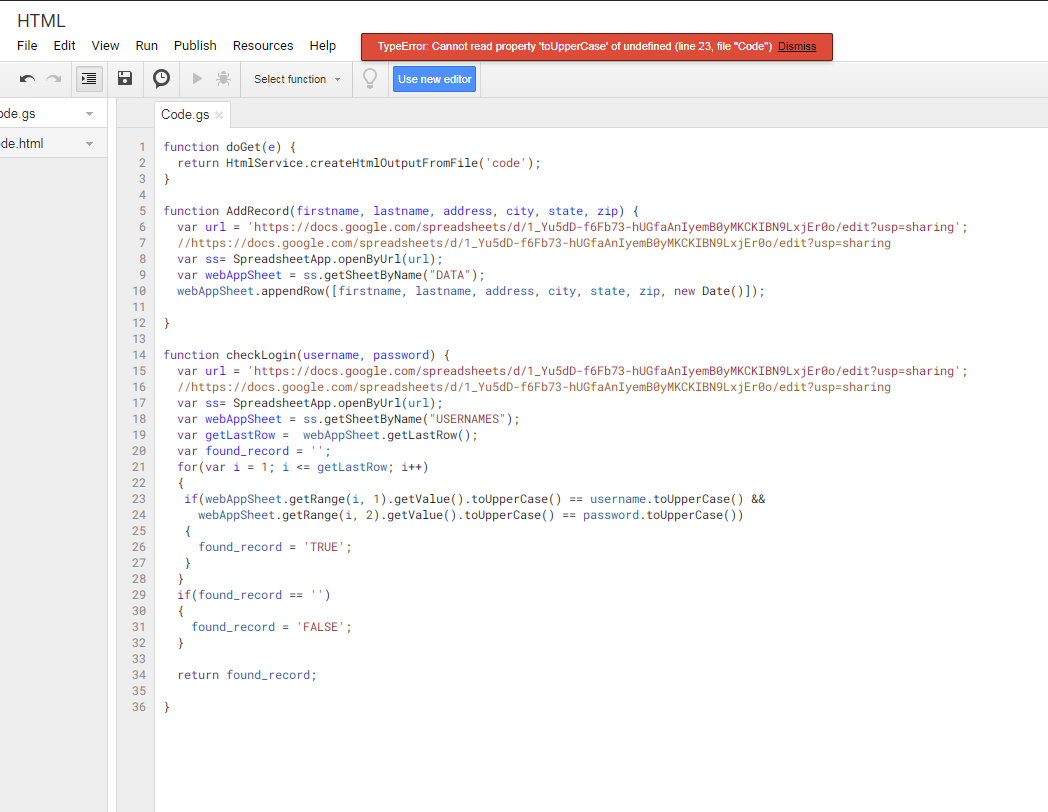Image resolution: width=1048 pixels, height=812 pixels.
Task: Toggle the indent formatting button
Action: click(89, 79)
